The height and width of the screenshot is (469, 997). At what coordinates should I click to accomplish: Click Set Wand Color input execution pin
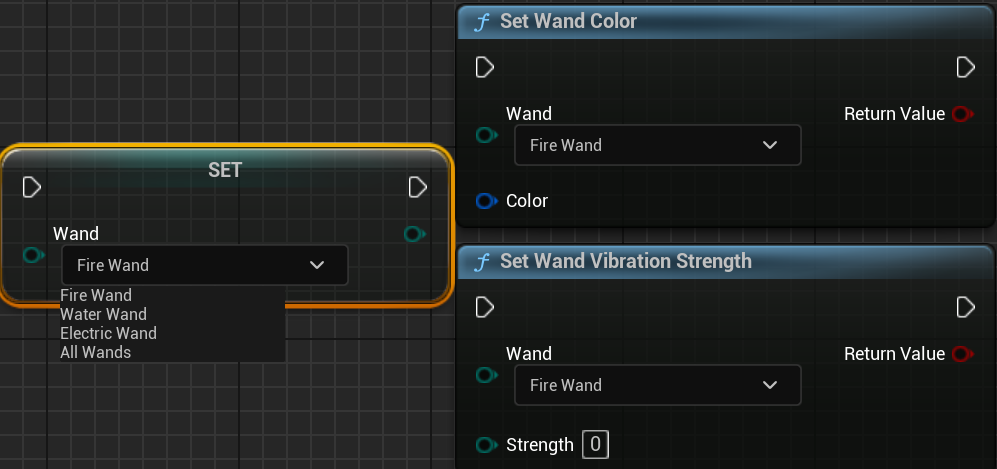485,67
